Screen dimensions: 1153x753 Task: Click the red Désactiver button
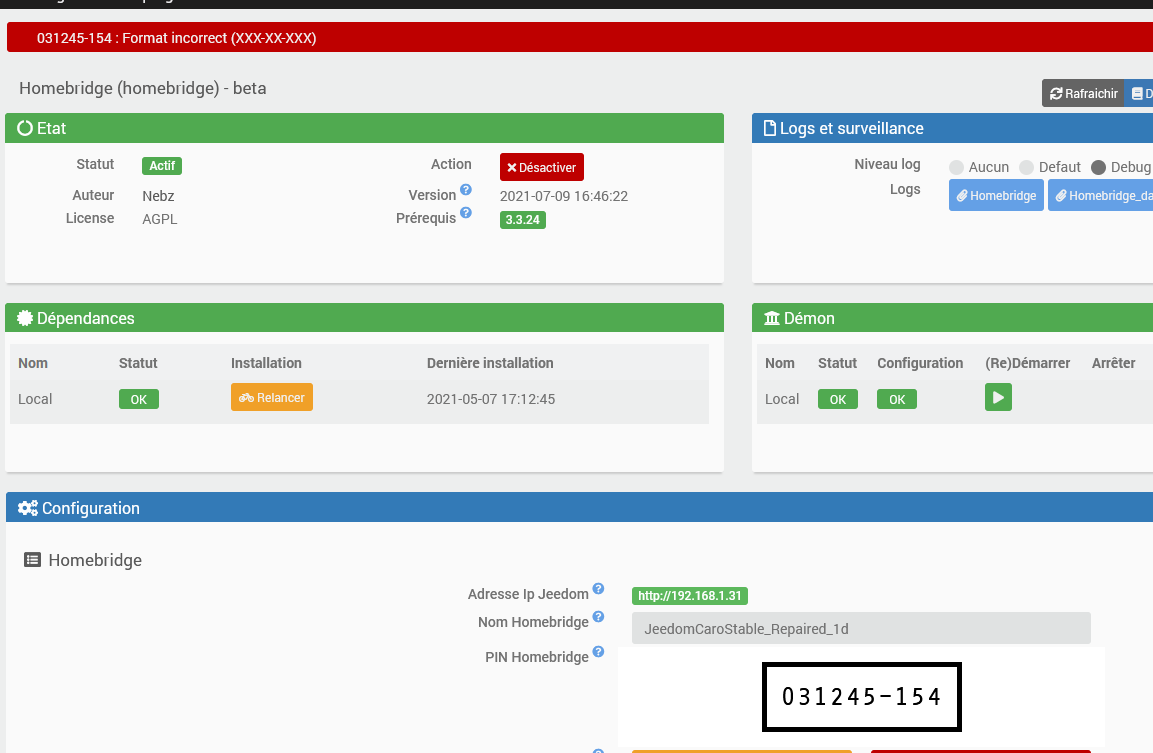point(542,167)
